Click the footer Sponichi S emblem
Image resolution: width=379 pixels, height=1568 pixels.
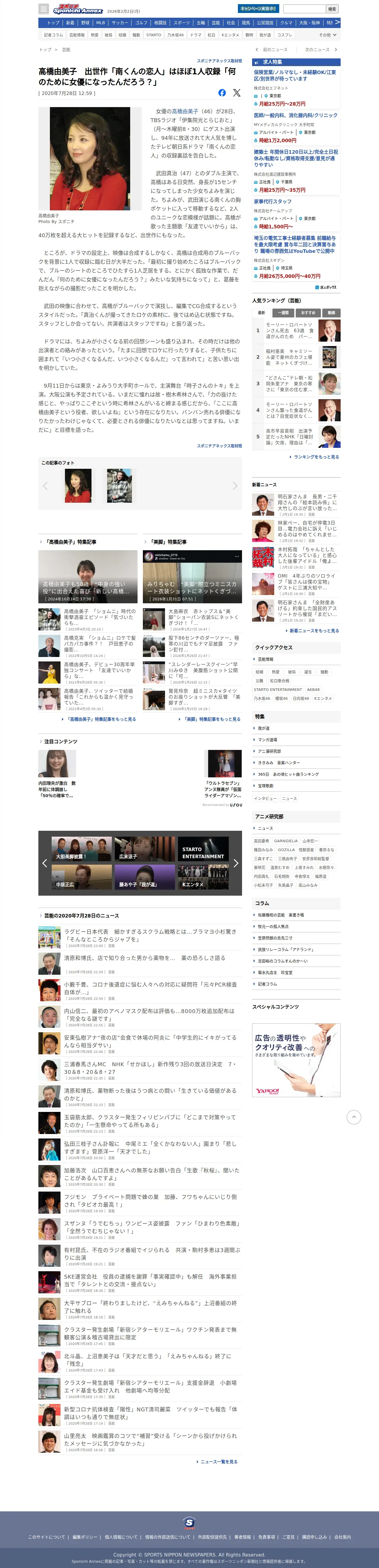click(189, 1522)
